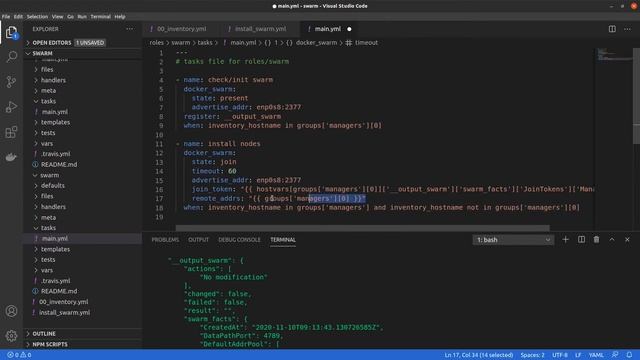The image size is (640, 360).
Task: Open the feedback icon in status bar
Action: [x=615, y=355]
